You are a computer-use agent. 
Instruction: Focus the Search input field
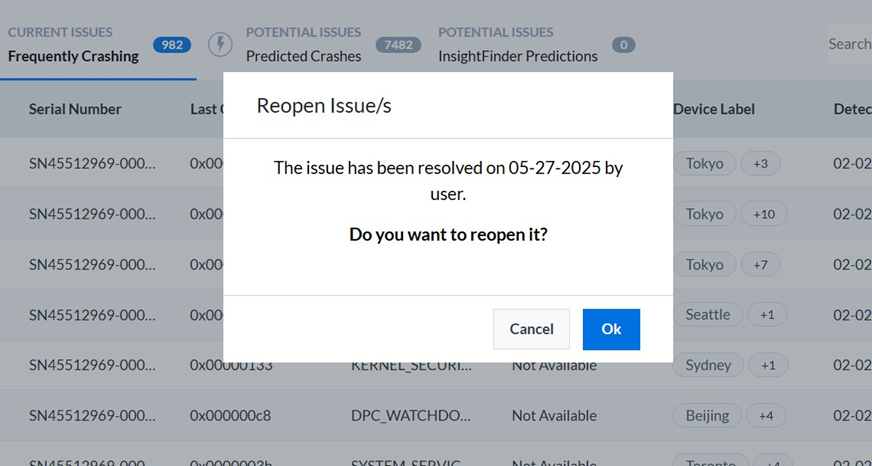(x=848, y=44)
